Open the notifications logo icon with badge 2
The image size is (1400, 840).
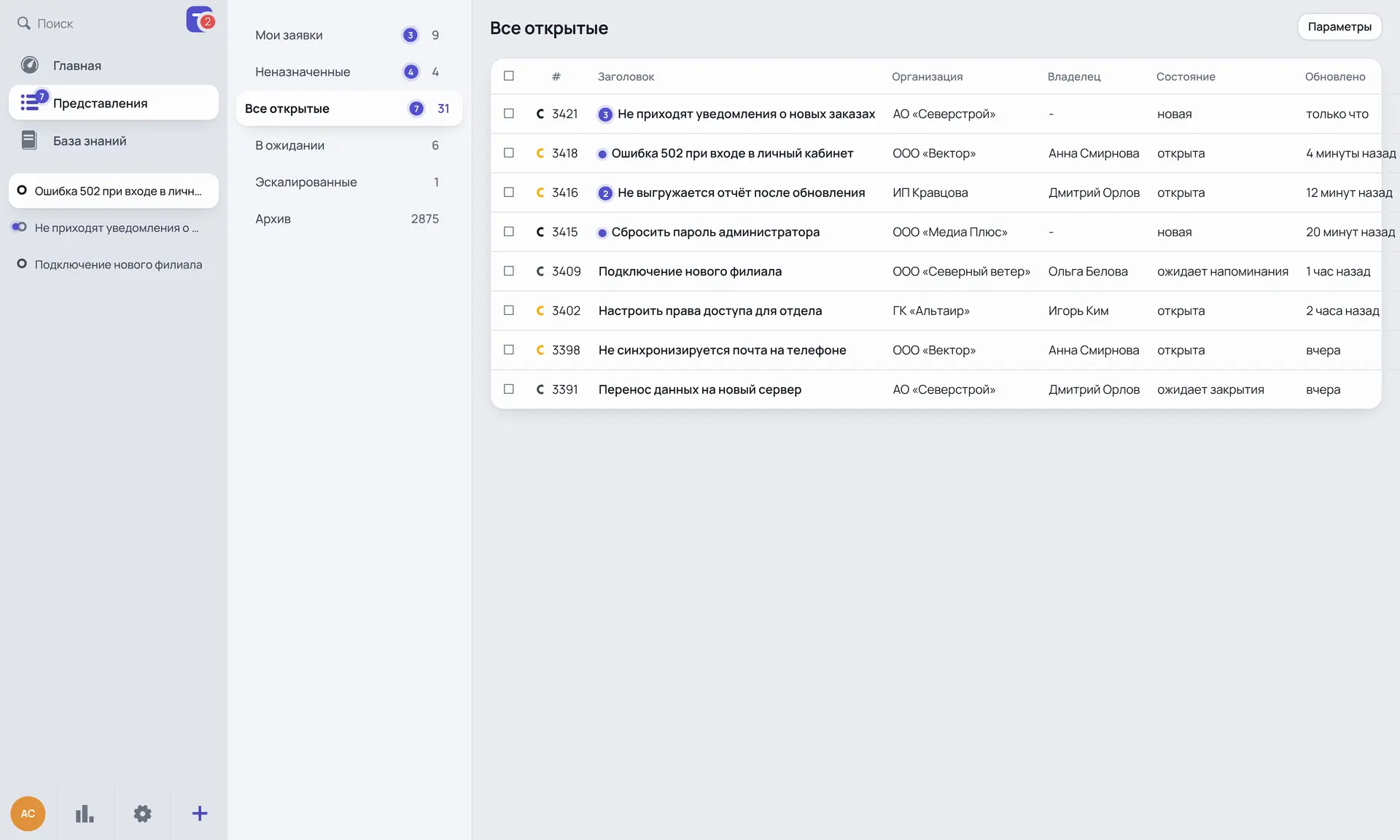(x=200, y=20)
